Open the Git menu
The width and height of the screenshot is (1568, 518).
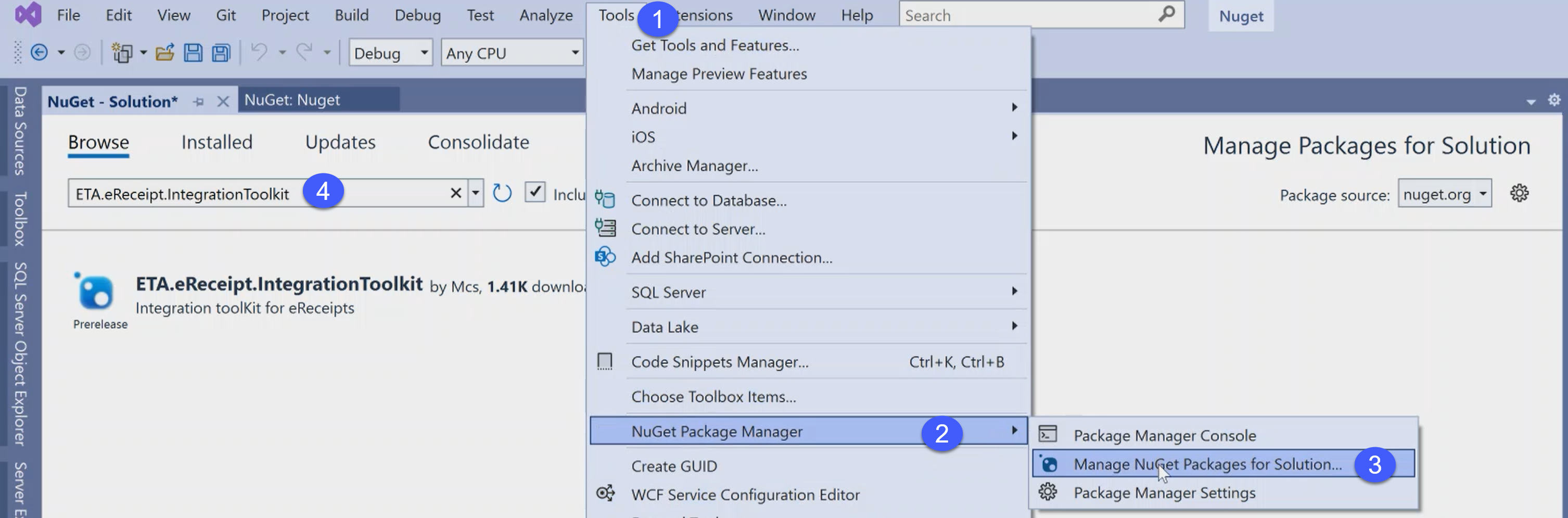click(225, 15)
